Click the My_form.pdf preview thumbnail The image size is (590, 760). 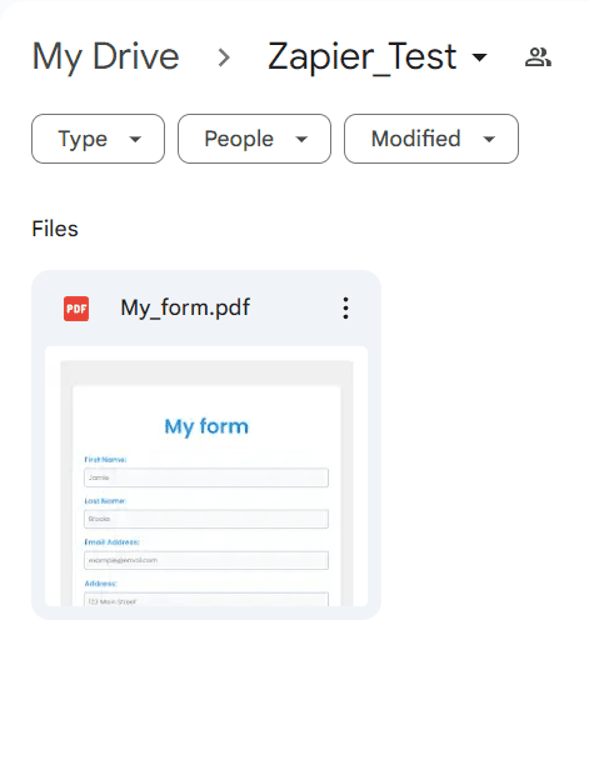coord(207,476)
